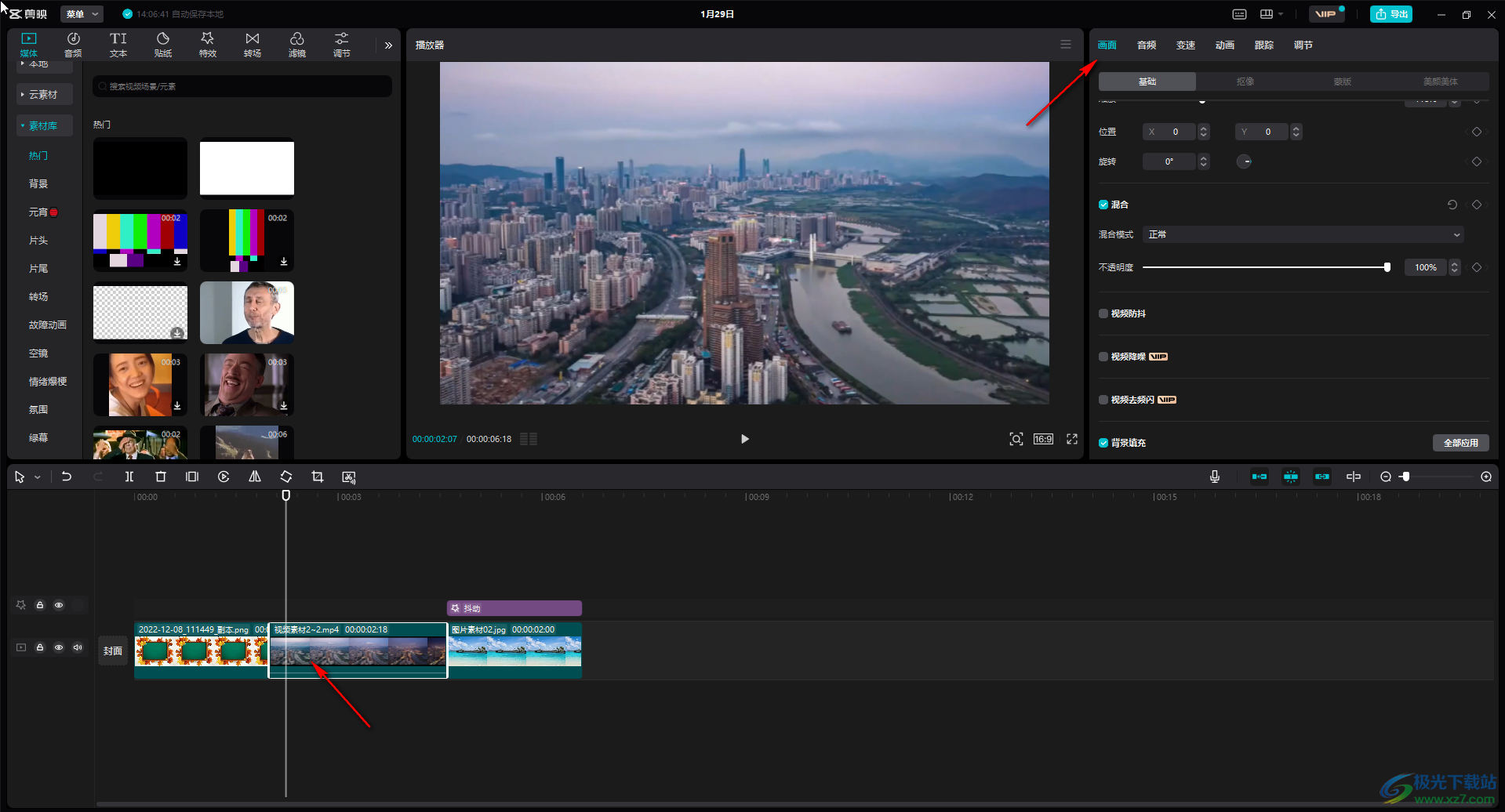Select the 故障动画 category
The image size is (1505, 812).
(48, 324)
